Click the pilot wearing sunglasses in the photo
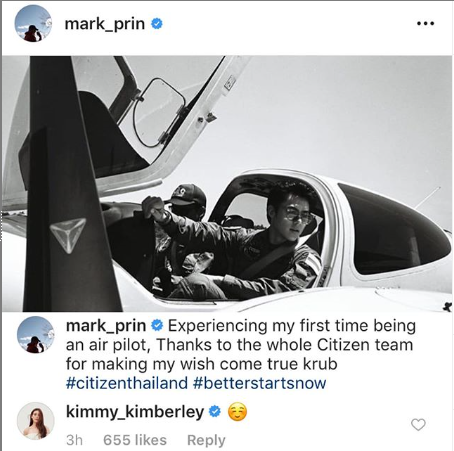Viewport: 454px width, 451px height. (x=267, y=243)
